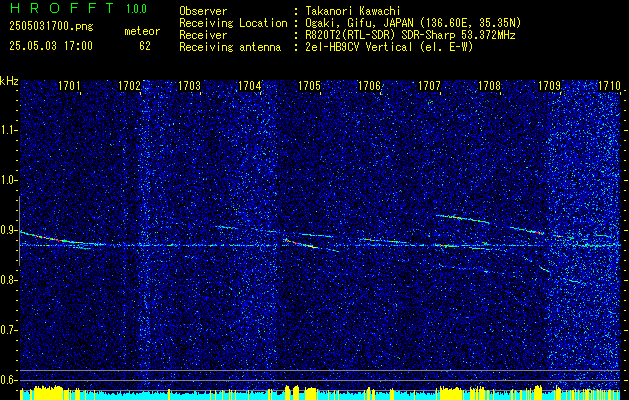Click the Receiver field label
Viewport: 629px width, 400px height.
[x=203, y=35]
